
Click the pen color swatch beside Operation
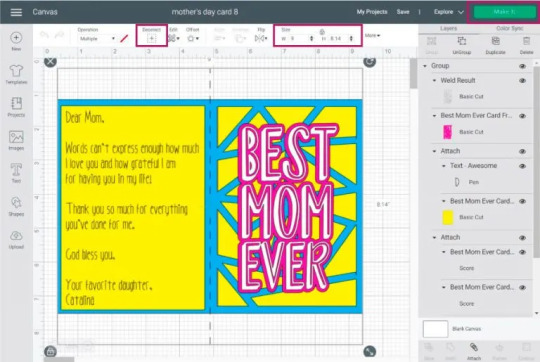coord(124,39)
